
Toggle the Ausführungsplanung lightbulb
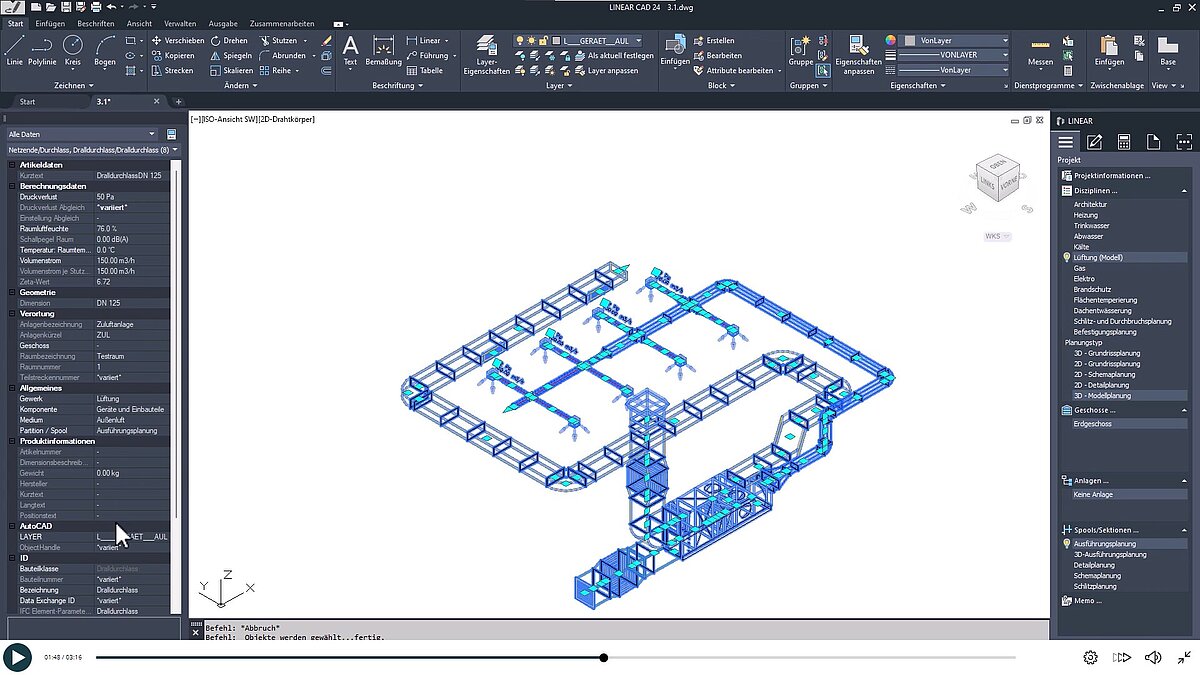click(x=1067, y=544)
